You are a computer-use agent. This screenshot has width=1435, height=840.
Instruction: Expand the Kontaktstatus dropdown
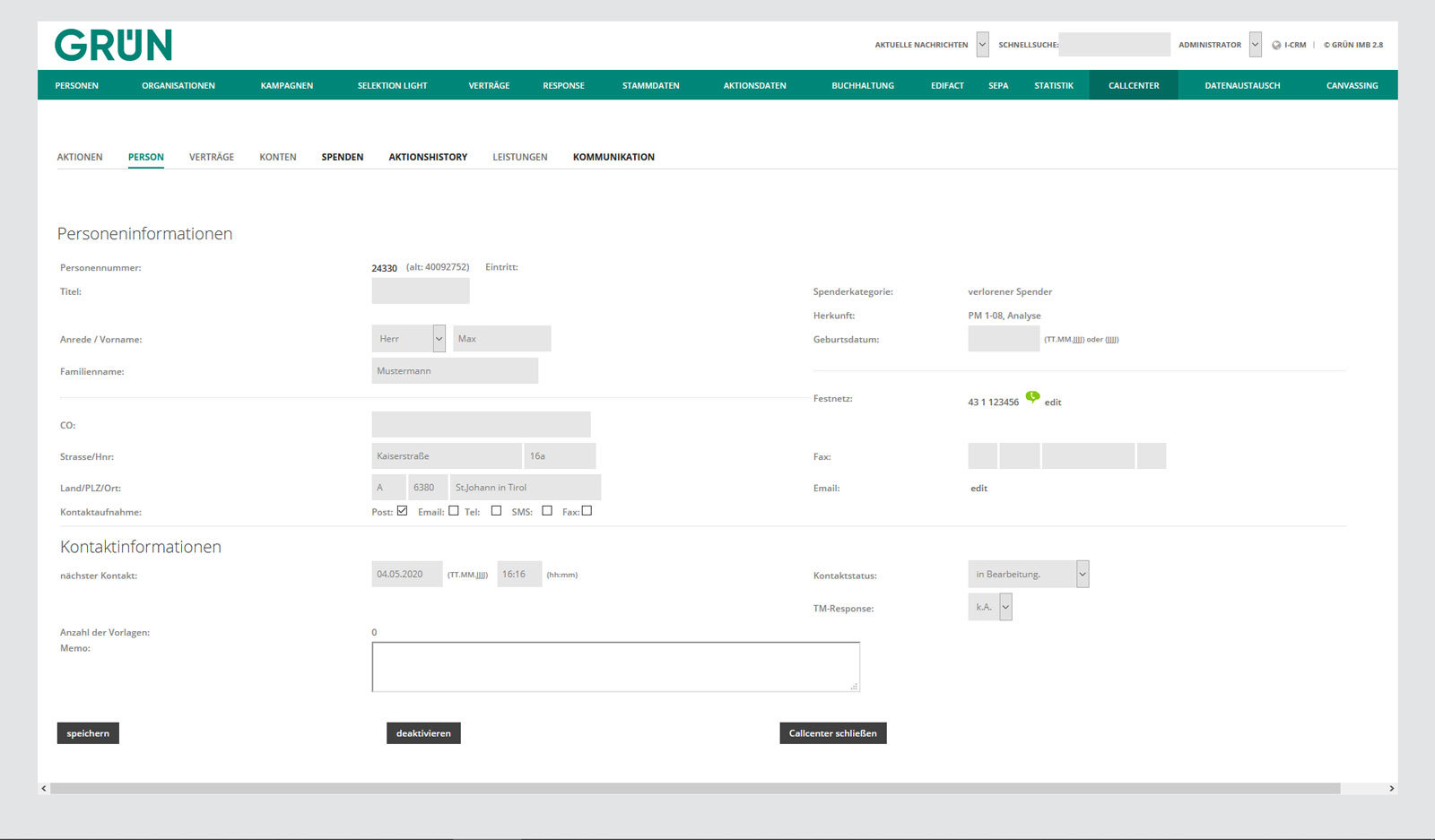pyautogui.click(x=1029, y=574)
